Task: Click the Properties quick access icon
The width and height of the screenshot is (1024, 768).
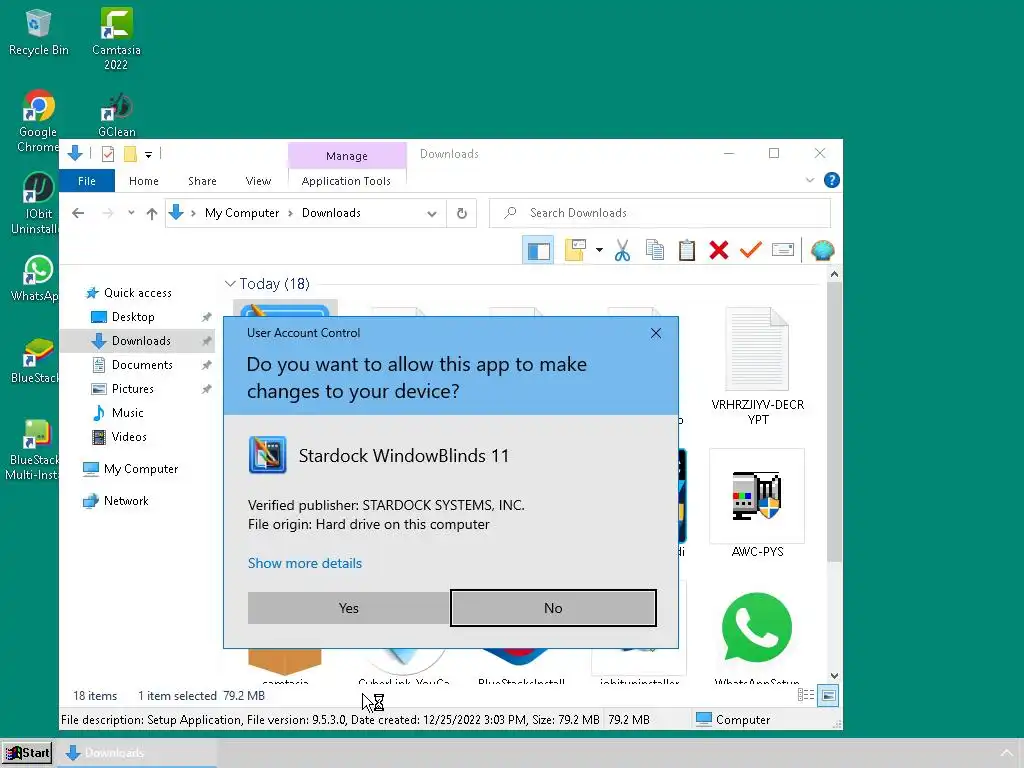Action: [108, 154]
